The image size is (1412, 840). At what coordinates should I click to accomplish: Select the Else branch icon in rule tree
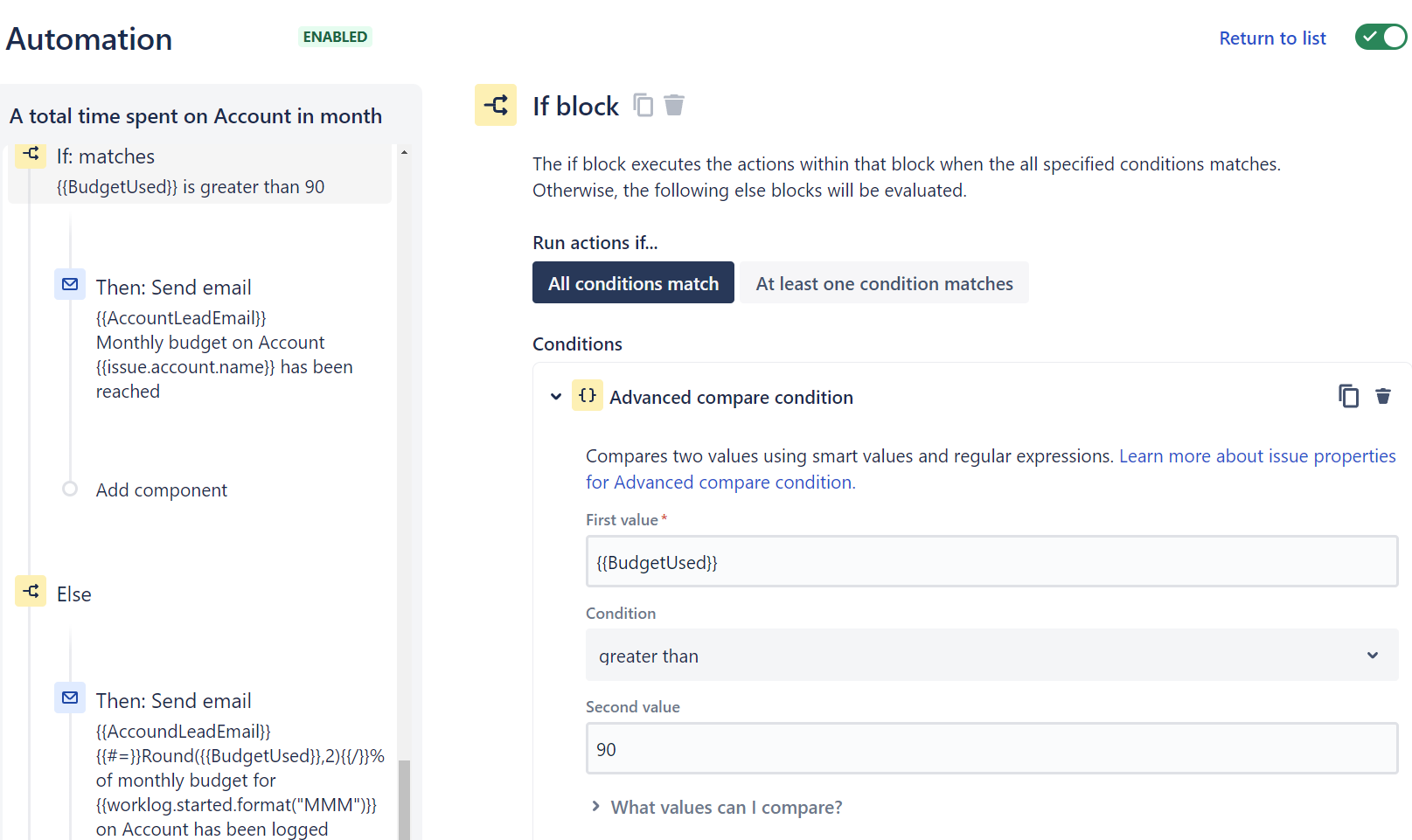pos(31,592)
